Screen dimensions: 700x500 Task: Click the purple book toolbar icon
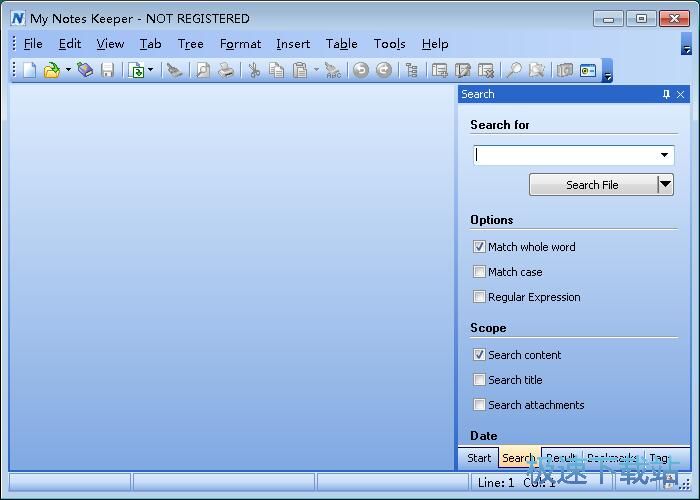click(x=85, y=70)
